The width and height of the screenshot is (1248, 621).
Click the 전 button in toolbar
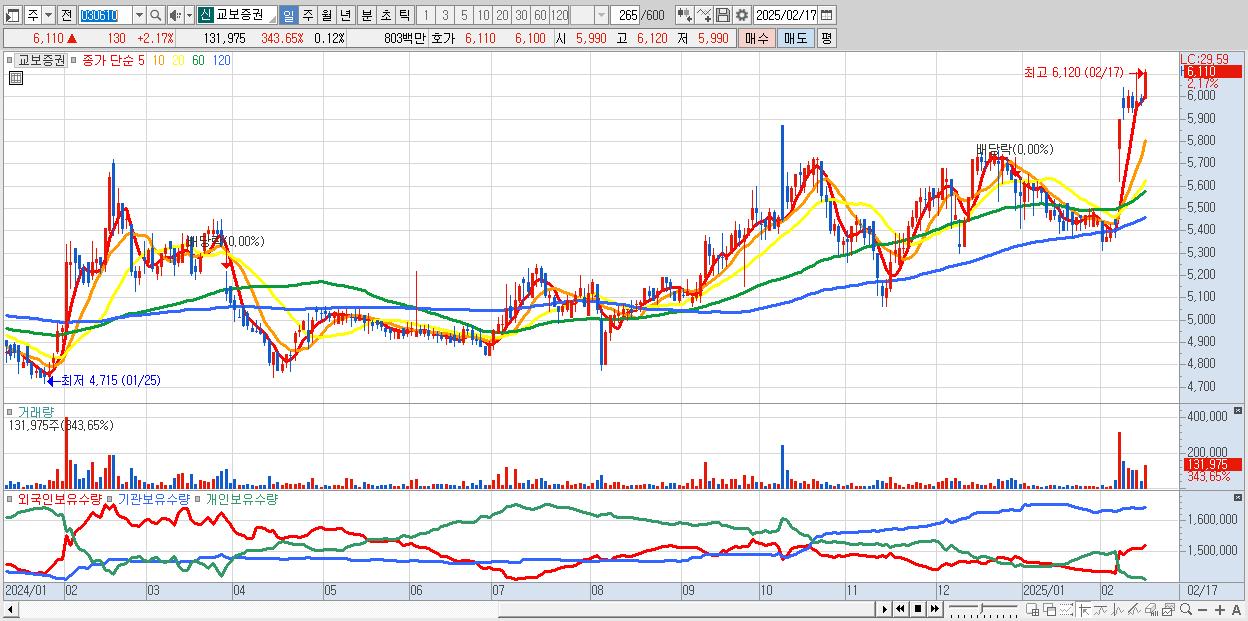coord(66,15)
